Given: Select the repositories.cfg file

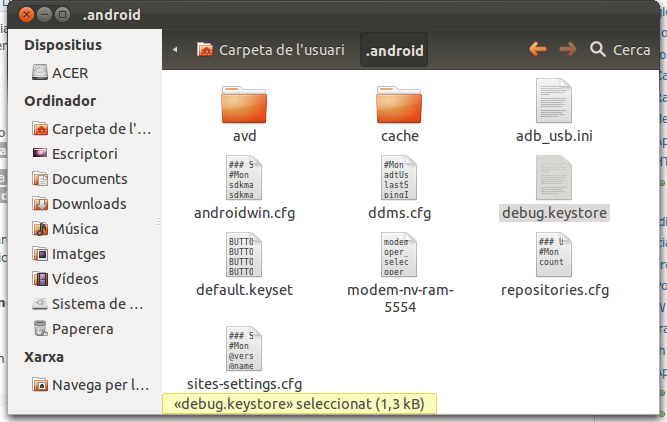Looking at the screenshot, I should pos(554,257).
